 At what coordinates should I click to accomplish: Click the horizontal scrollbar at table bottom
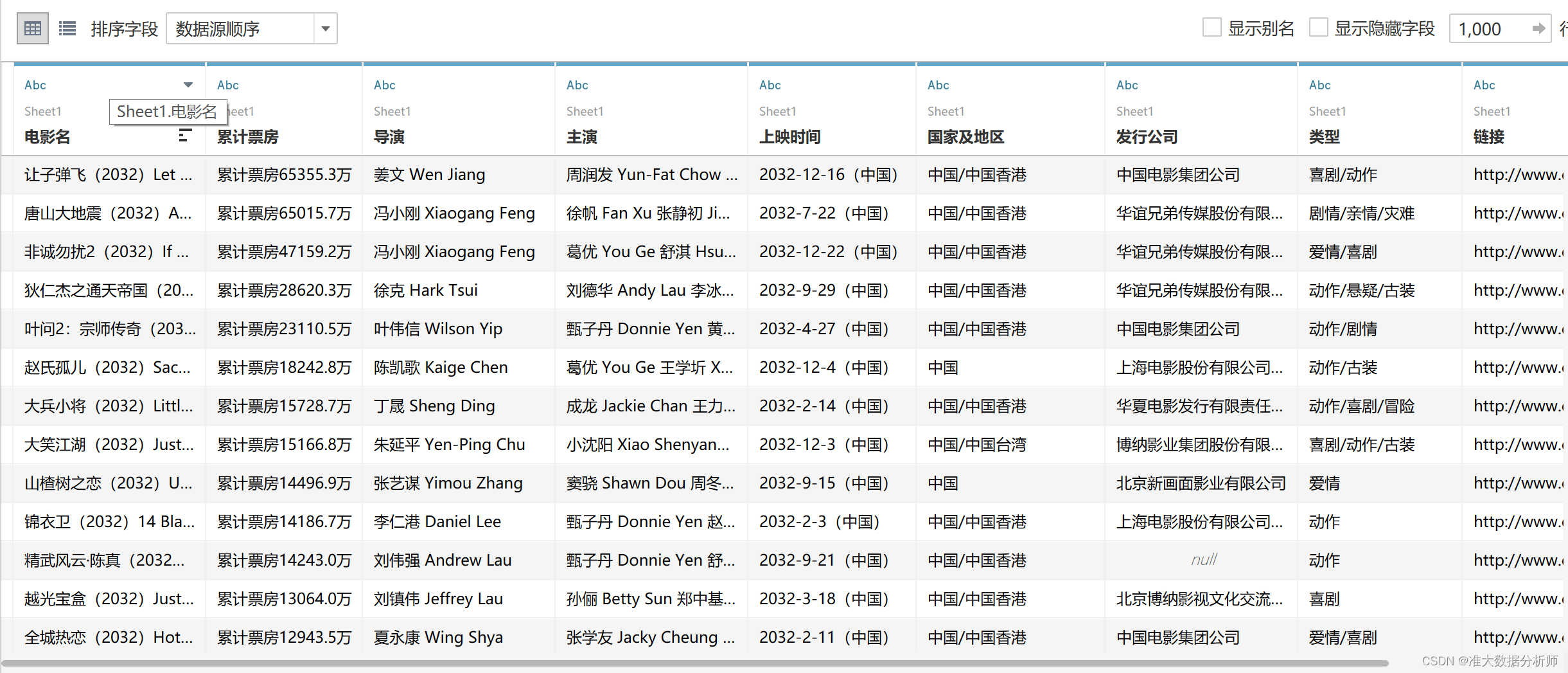(694, 663)
